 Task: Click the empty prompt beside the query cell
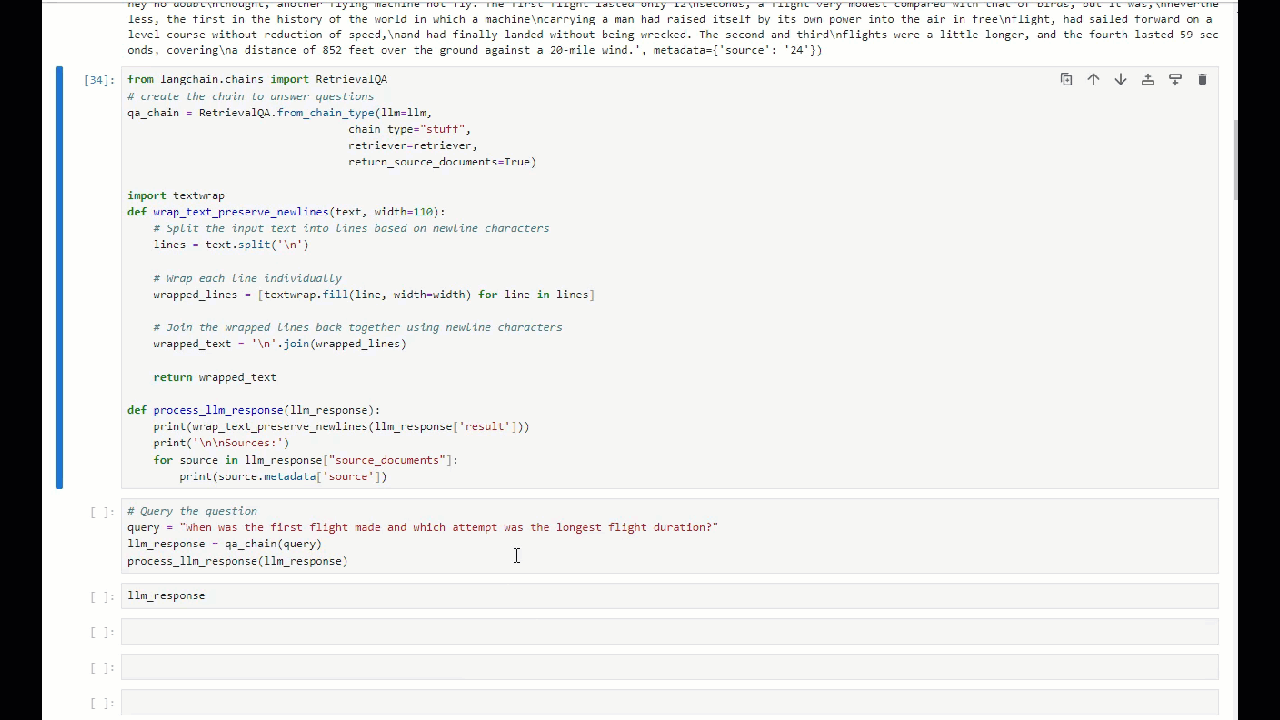click(102, 512)
